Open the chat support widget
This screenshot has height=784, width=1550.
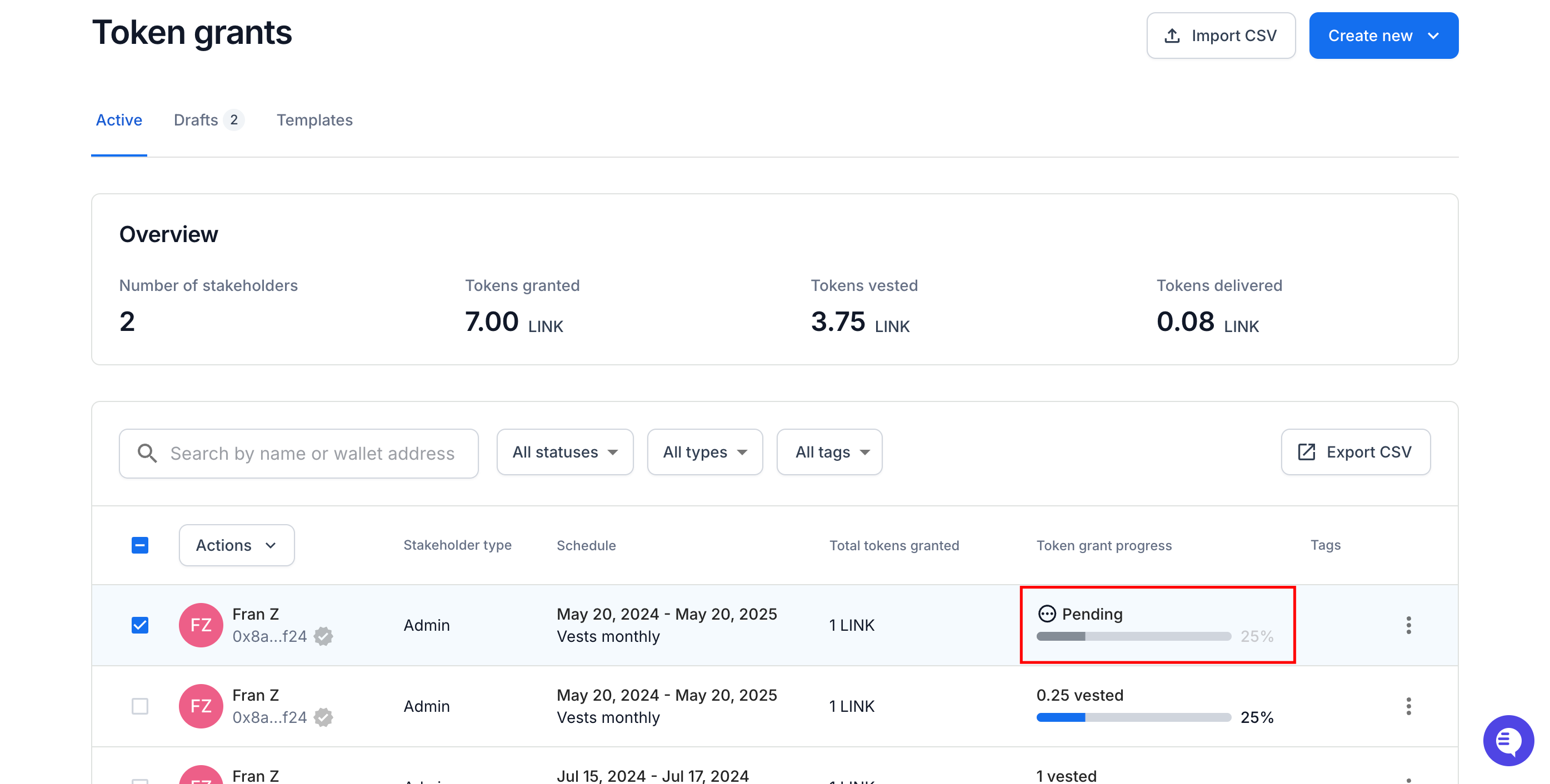pos(1508,740)
